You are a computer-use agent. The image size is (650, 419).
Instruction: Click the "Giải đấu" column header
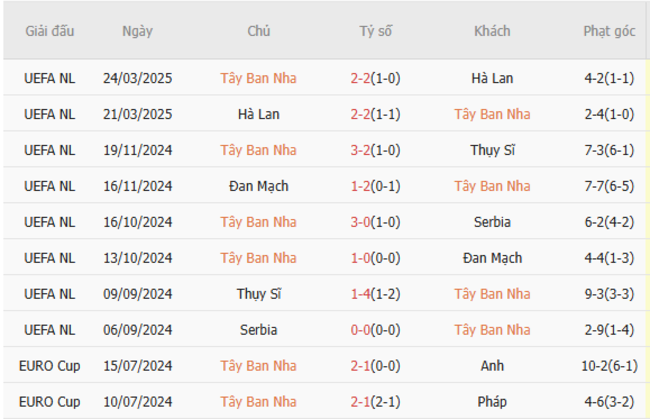pos(50,31)
